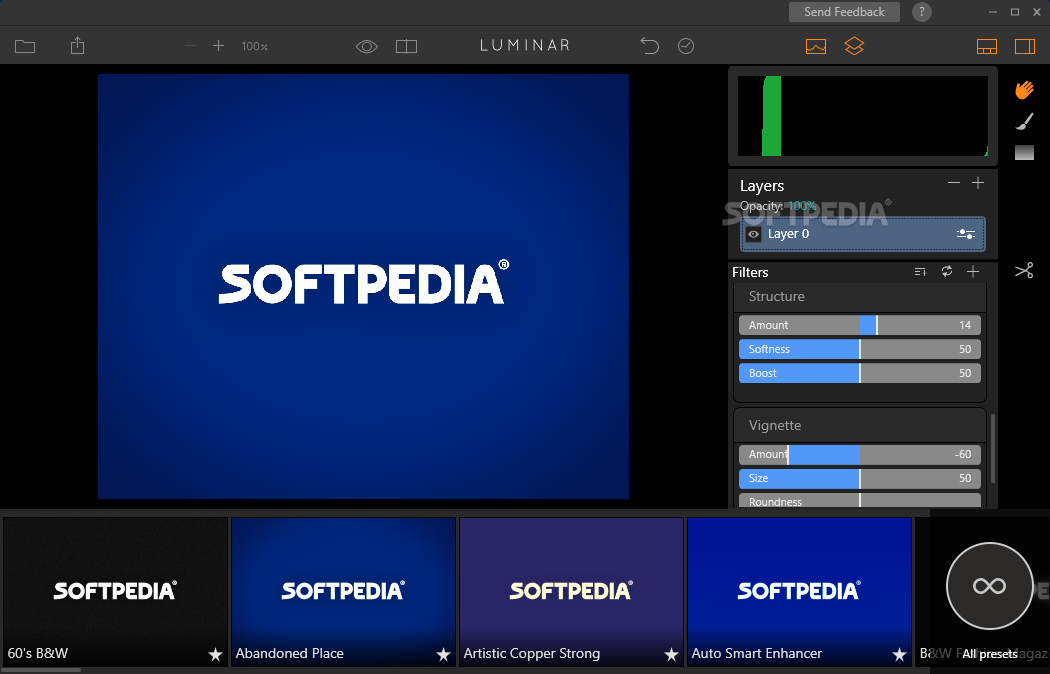Favorite Auto Smart Enhancer preset star

click(899, 655)
